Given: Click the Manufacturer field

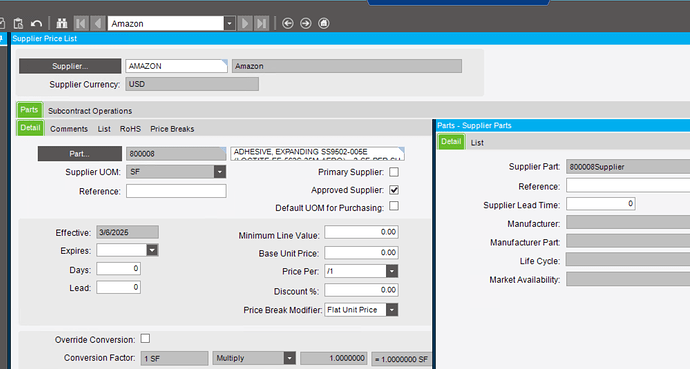Looking at the screenshot, I should 628,223.
